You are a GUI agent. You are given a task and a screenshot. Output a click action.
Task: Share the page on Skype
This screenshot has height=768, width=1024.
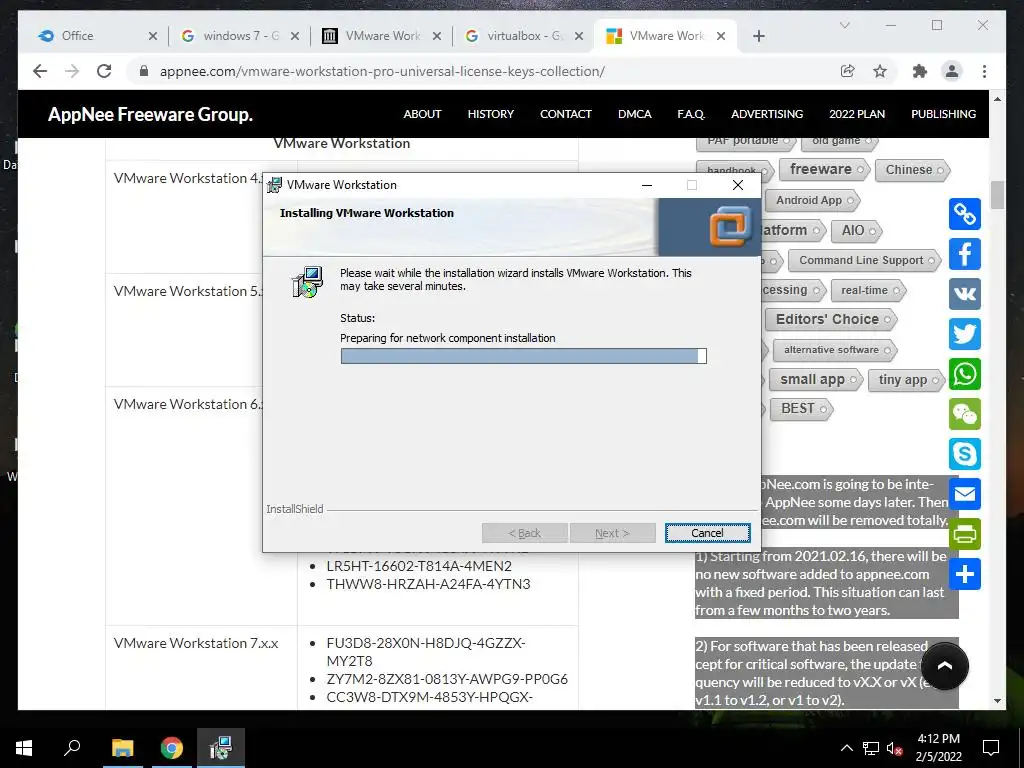965,454
